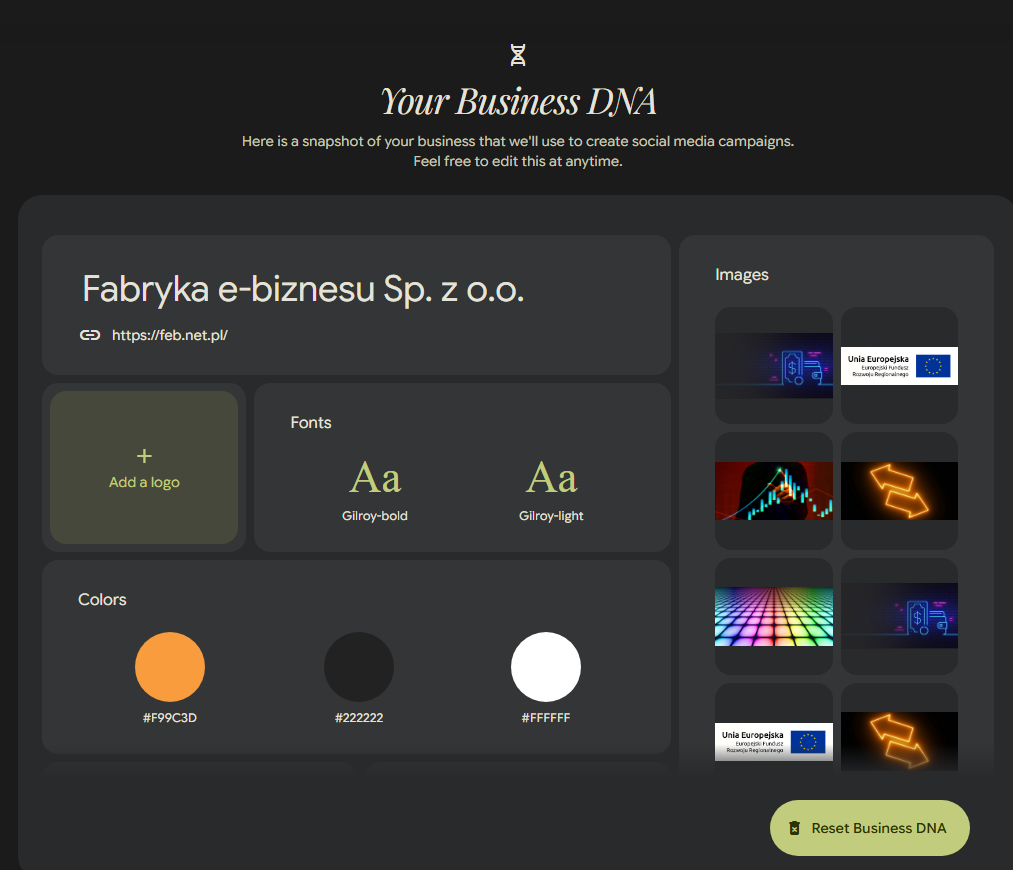Click the #F99C3D hex code label

pos(170,717)
